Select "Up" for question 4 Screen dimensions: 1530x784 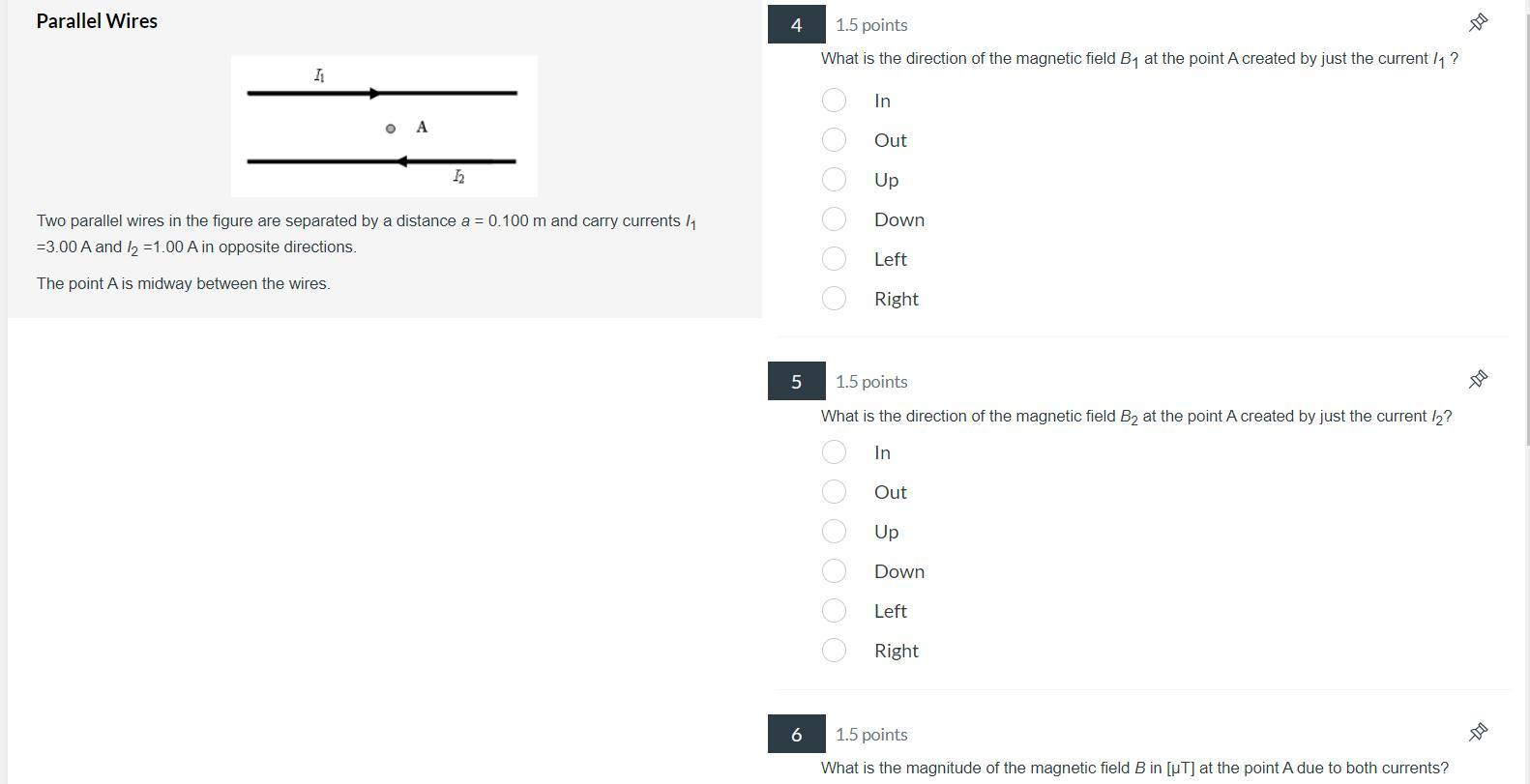click(834, 180)
